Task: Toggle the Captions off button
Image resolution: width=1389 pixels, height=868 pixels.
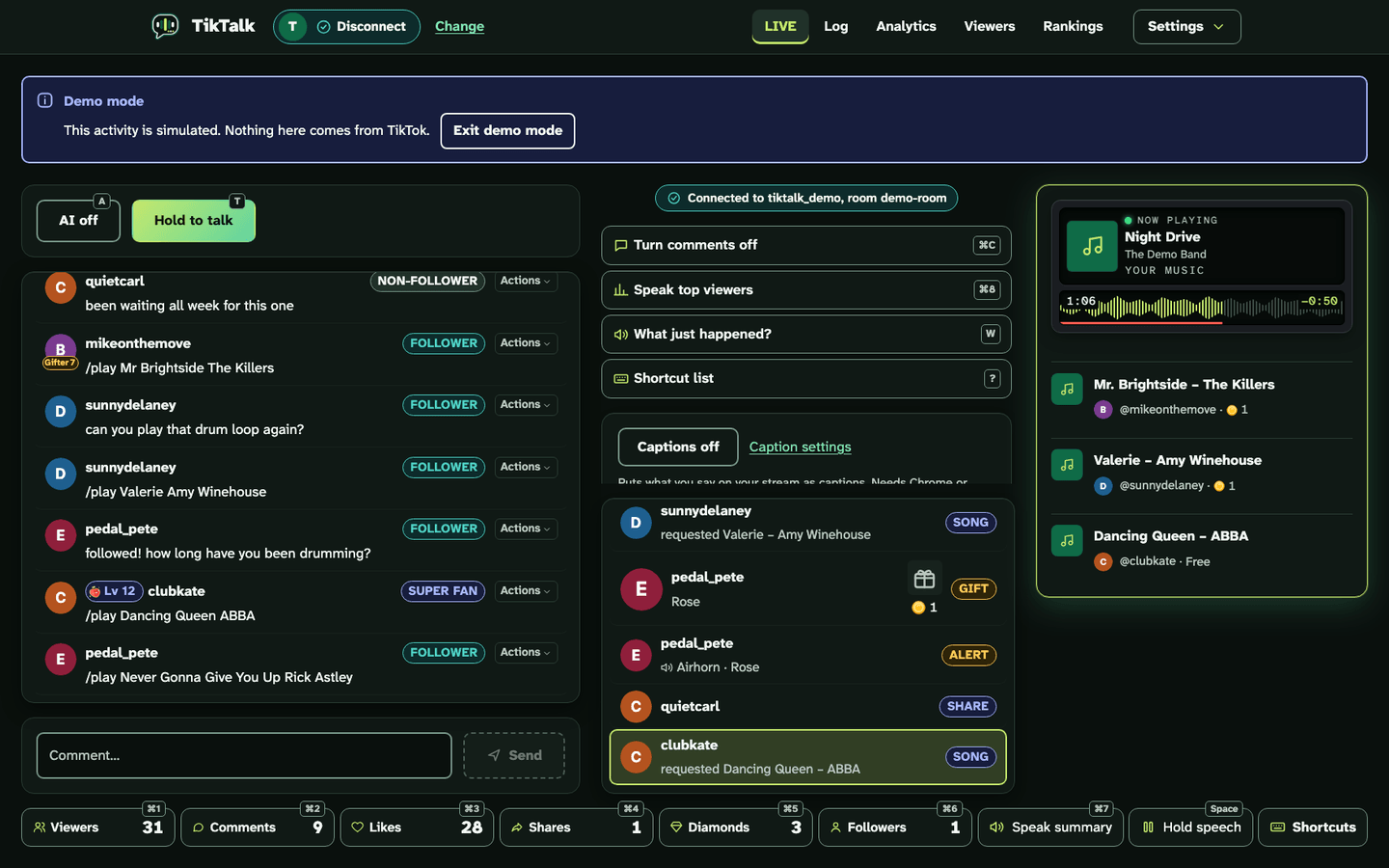Action: tap(678, 447)
